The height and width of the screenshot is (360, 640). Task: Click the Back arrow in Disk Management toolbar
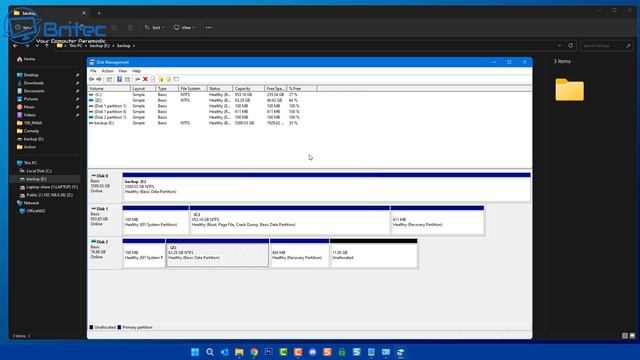[92, 79]
